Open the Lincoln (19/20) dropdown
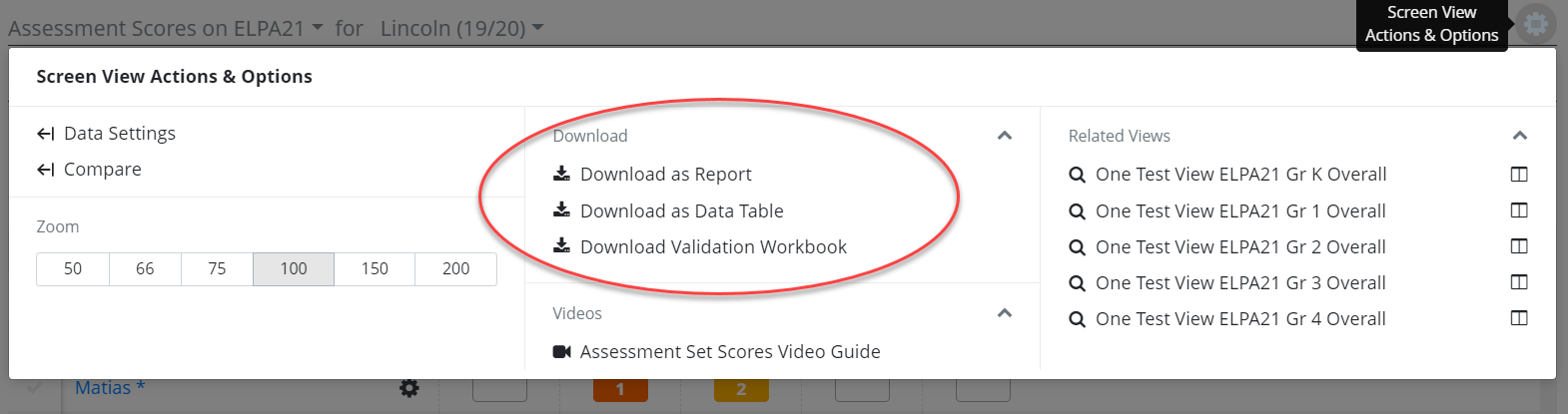Viewport: 1568px width, 414px height. point(461,28)
